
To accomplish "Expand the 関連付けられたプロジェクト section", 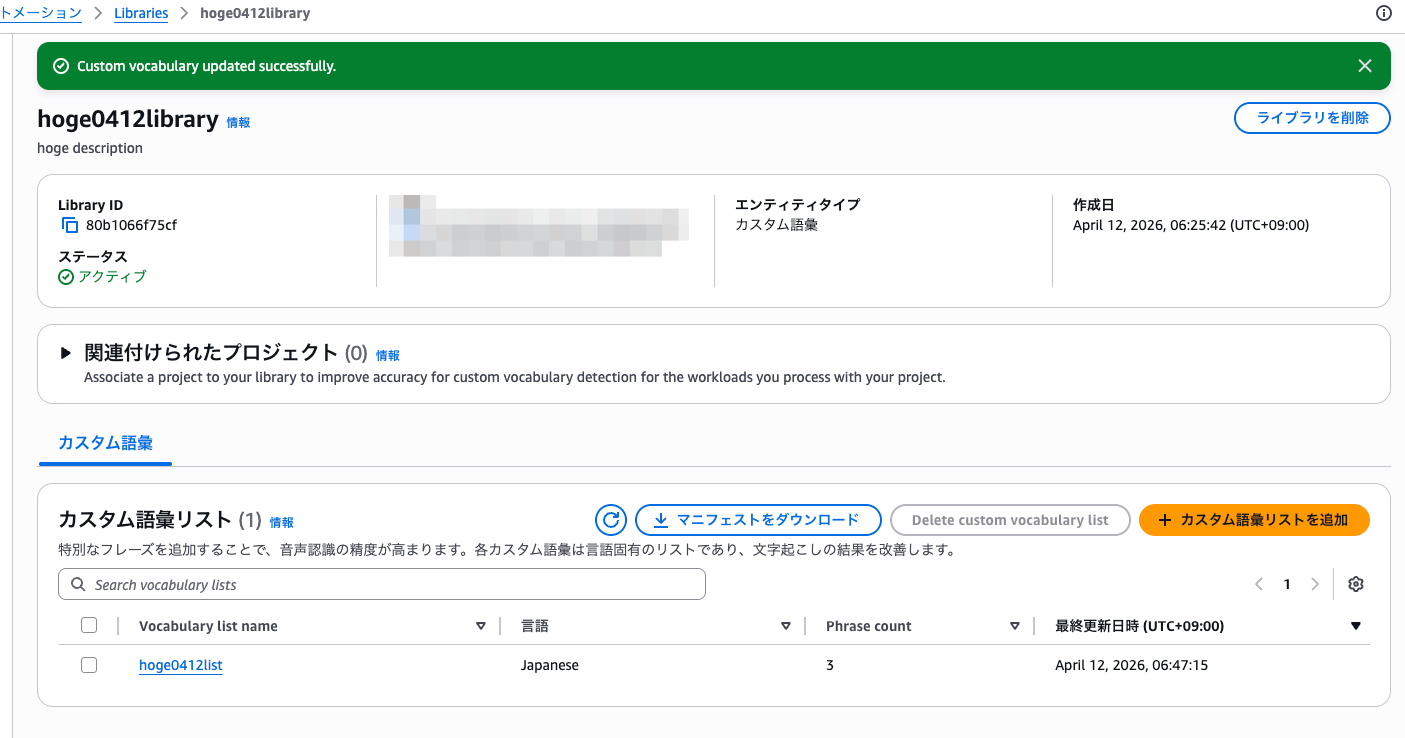I will tap(66, 353).
